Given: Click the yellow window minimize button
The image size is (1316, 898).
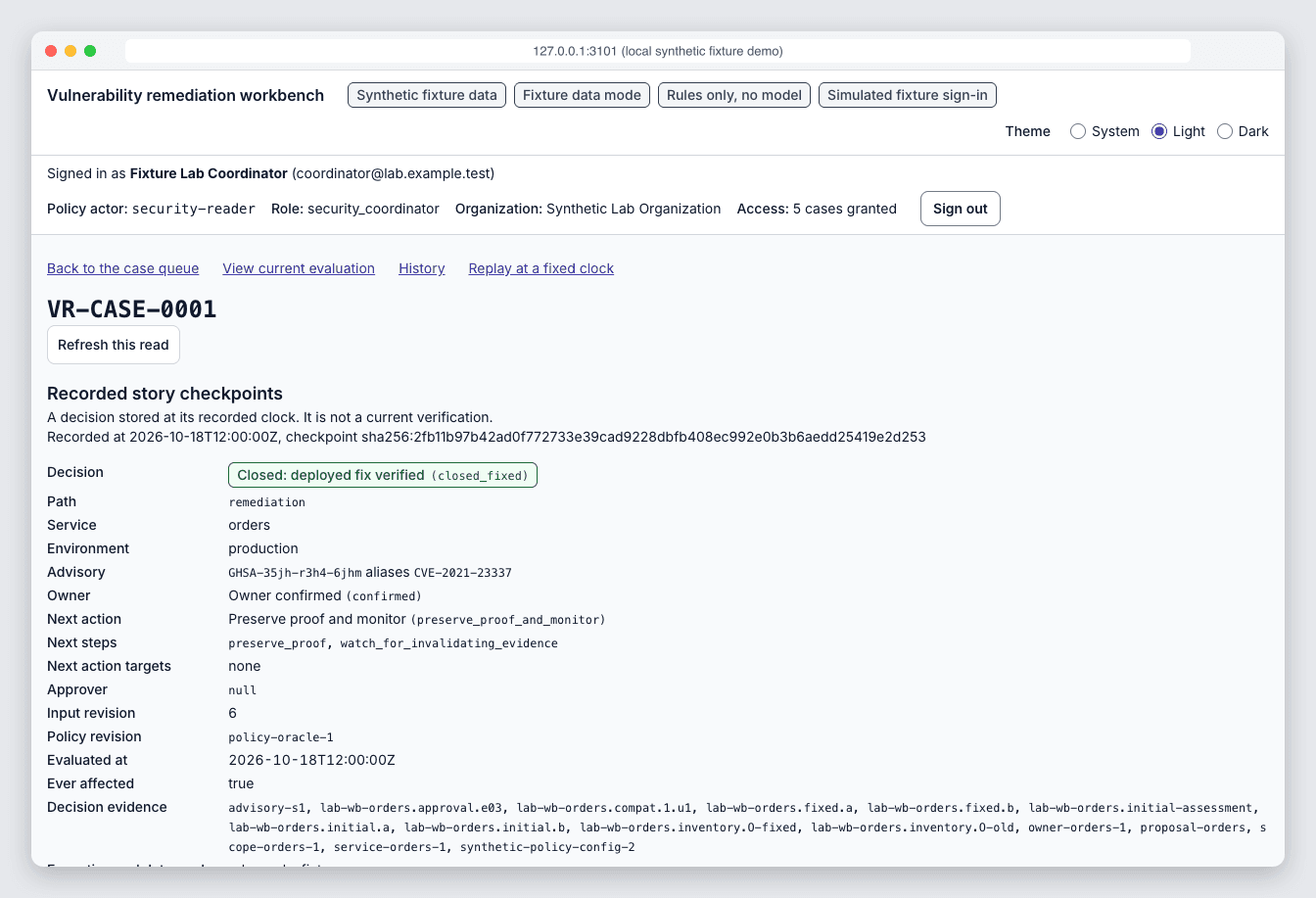Looking at the screenshot, I should (70, 51).
